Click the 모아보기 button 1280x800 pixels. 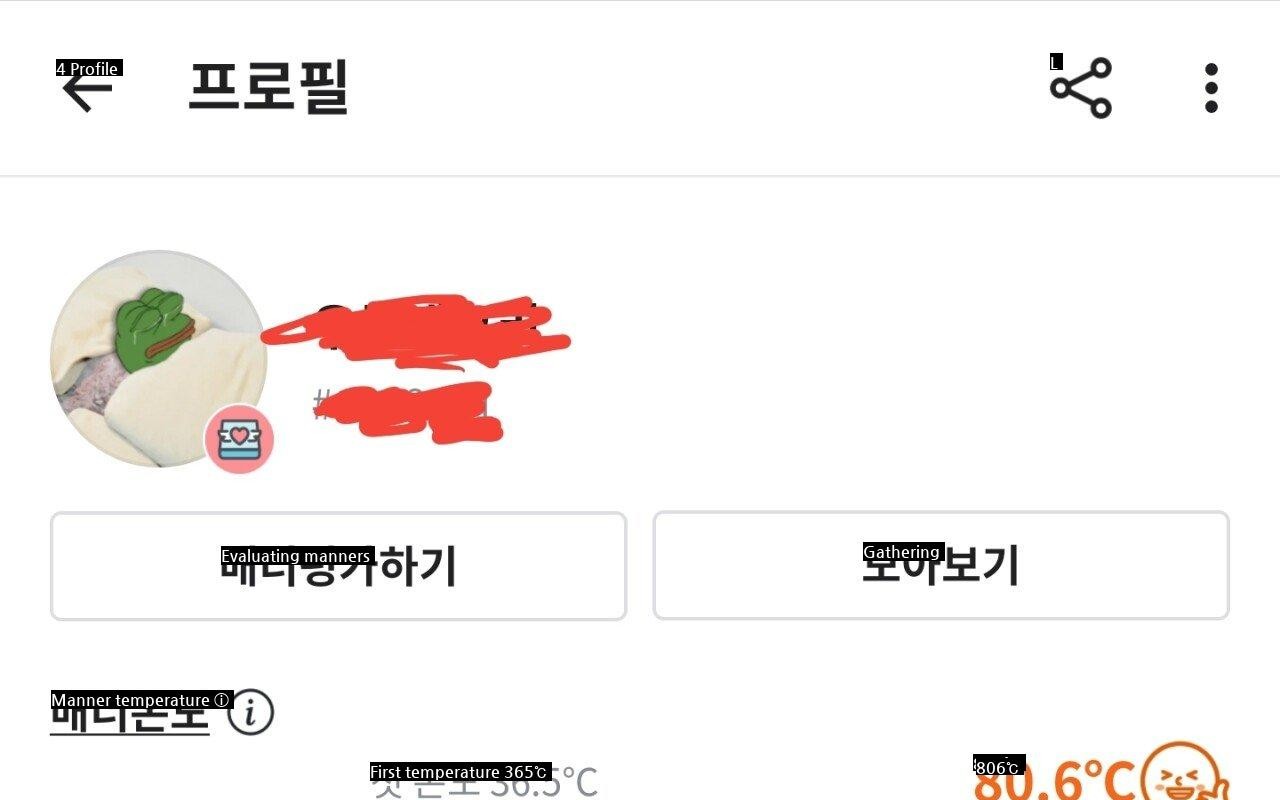pos(941,566)
